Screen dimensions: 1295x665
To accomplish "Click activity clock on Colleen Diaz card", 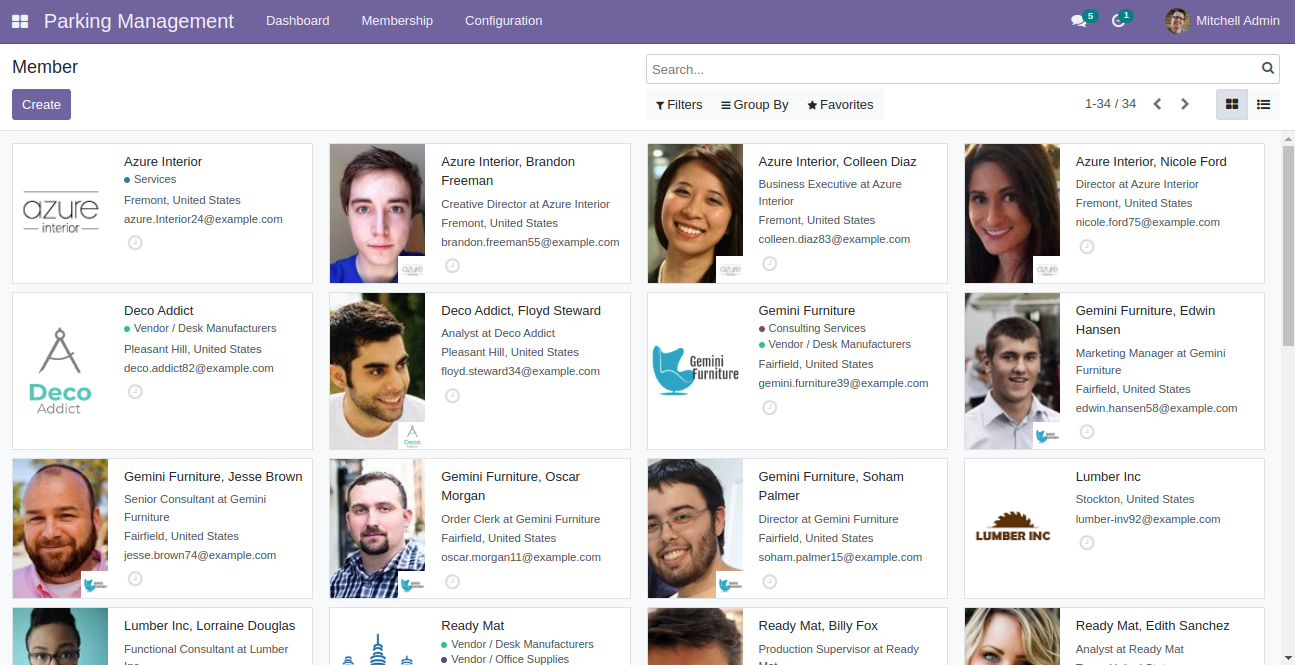I will pyautogui.click(x=769, y=264).
